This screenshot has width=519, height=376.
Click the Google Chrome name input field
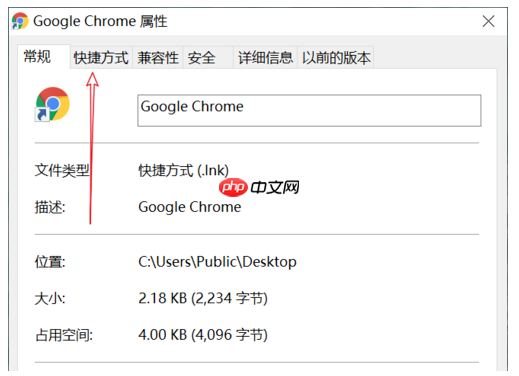[x=309, y=110]
